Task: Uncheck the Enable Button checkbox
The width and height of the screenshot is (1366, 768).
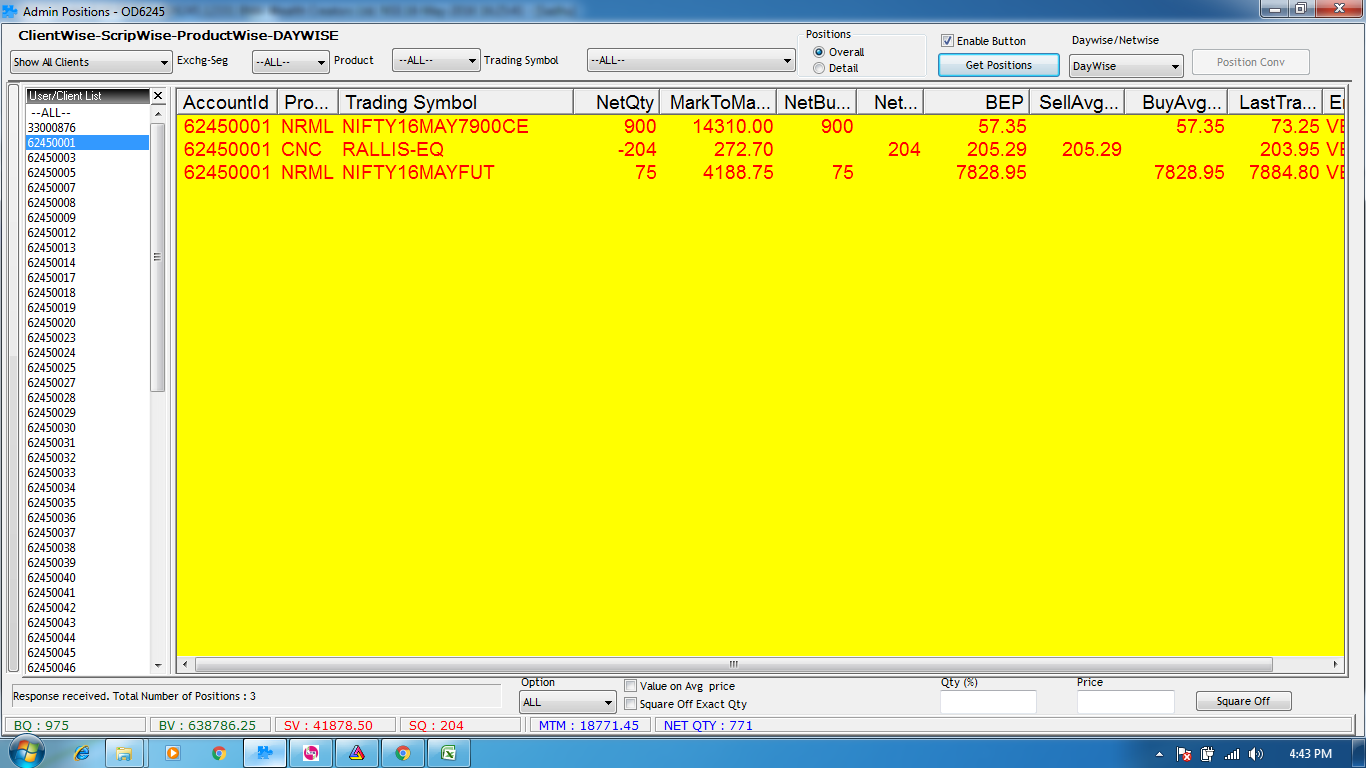Action: click(947, 41)
